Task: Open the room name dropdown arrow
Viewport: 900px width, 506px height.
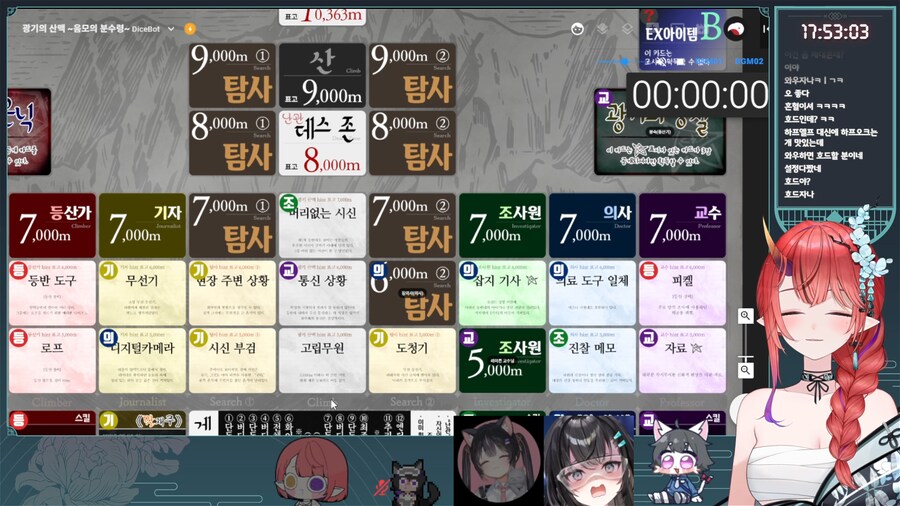Action: point(171,29)
